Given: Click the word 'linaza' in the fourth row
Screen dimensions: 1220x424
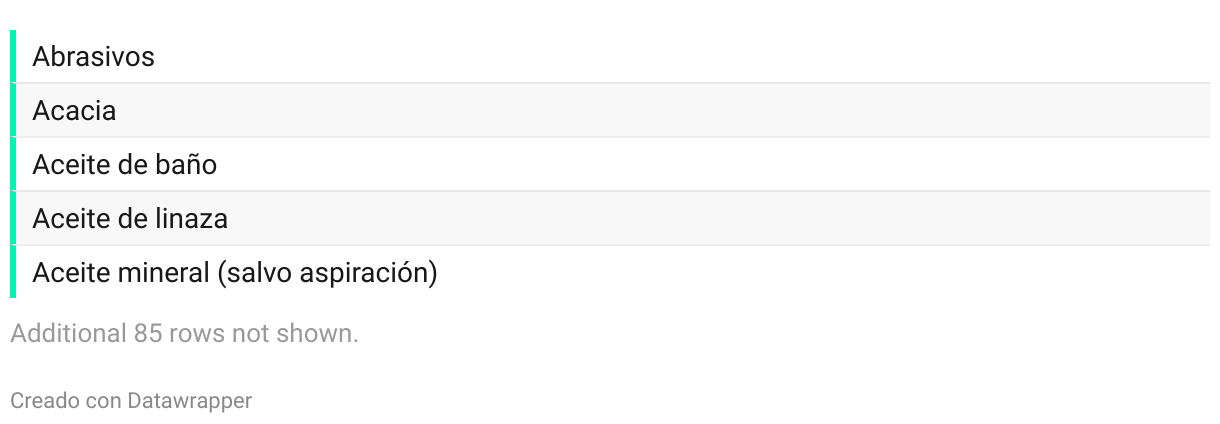Looking at the screenshot, I should click(191, 219).
